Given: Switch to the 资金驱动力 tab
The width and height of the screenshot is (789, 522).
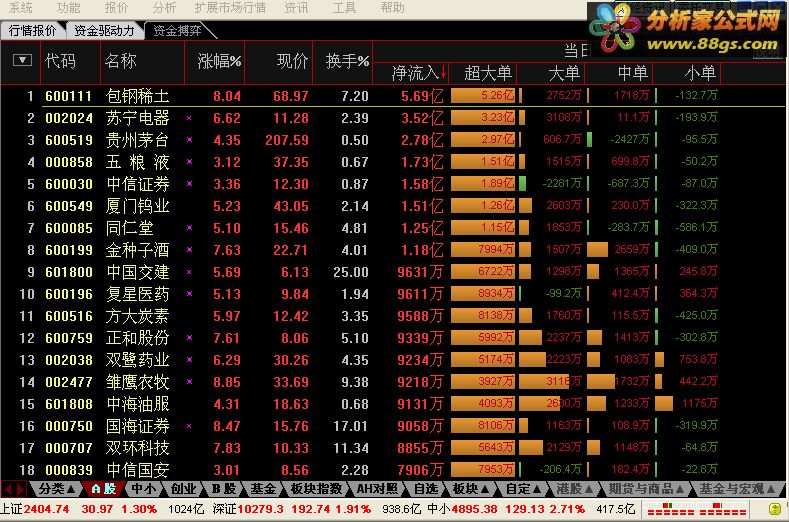Looking at the screenshot, I should coord(104,31).
